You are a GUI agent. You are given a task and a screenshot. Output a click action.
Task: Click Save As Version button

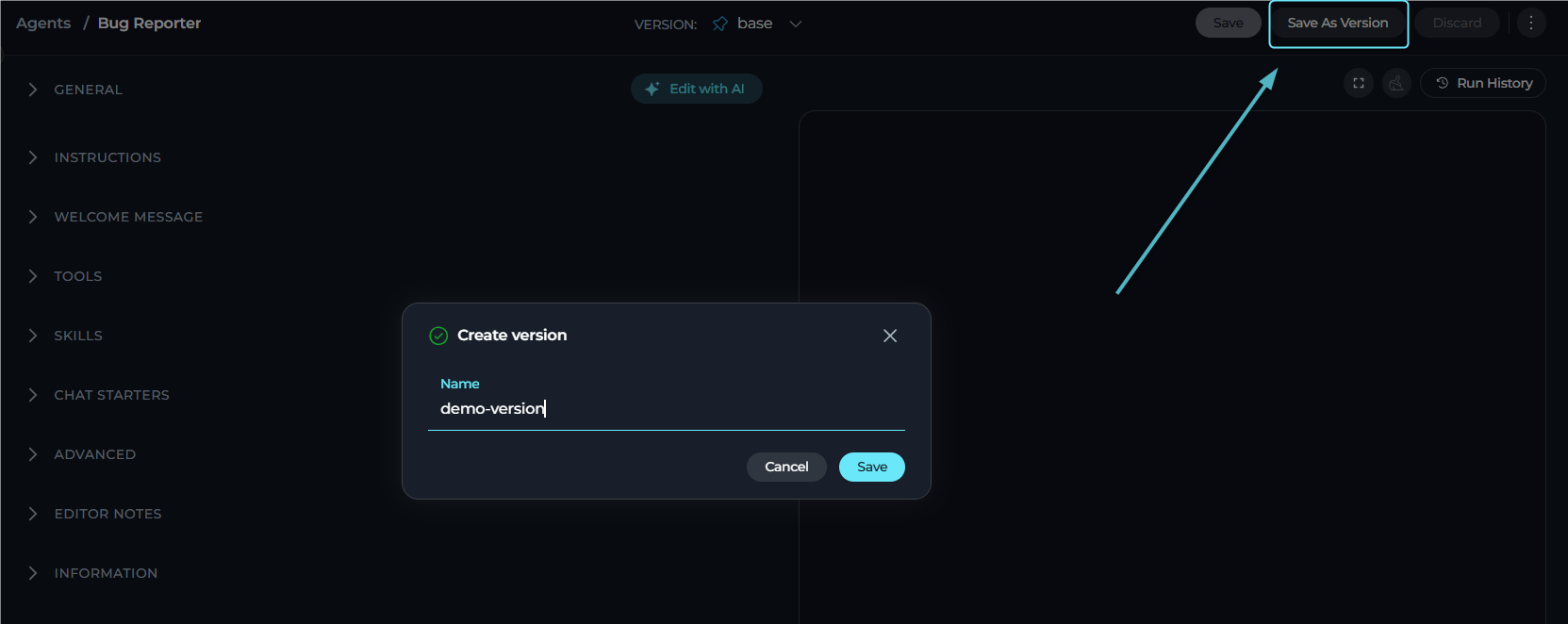1338,23
